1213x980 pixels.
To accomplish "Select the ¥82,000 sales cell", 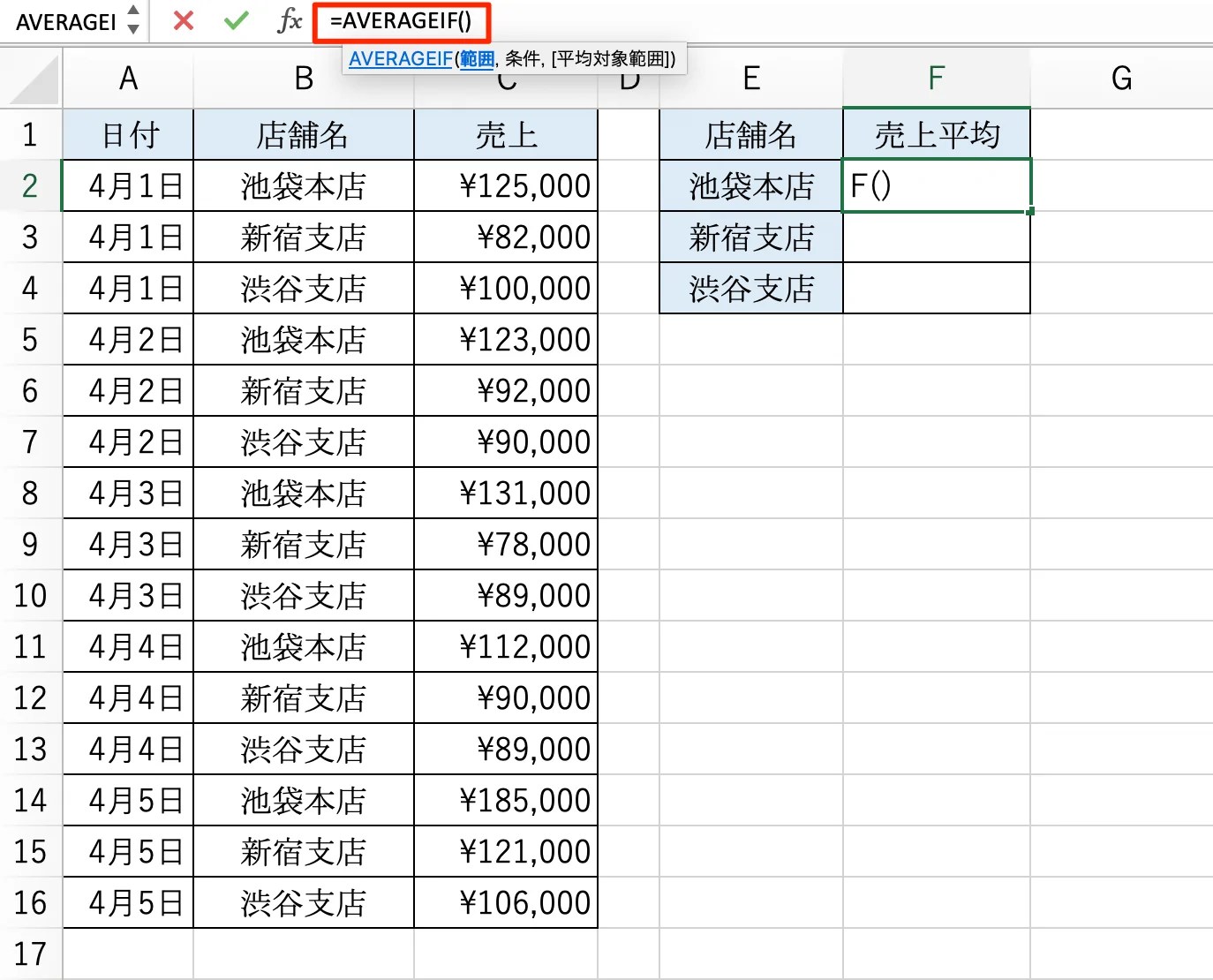I will [506, 237].
